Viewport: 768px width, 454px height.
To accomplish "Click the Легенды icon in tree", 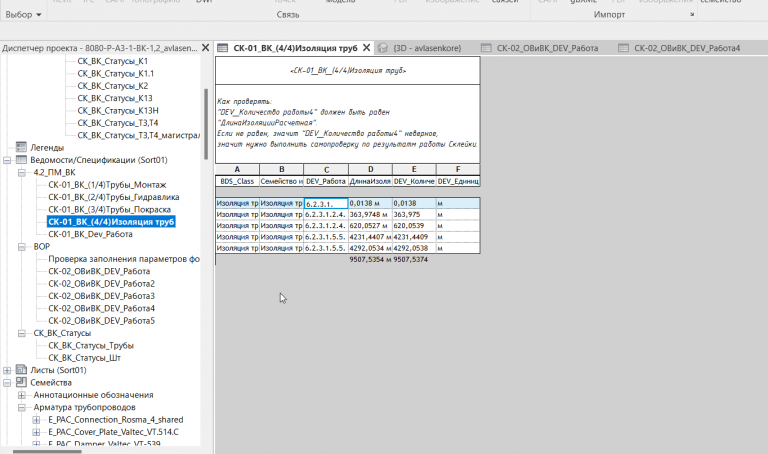I will click(x=21, y=147).
